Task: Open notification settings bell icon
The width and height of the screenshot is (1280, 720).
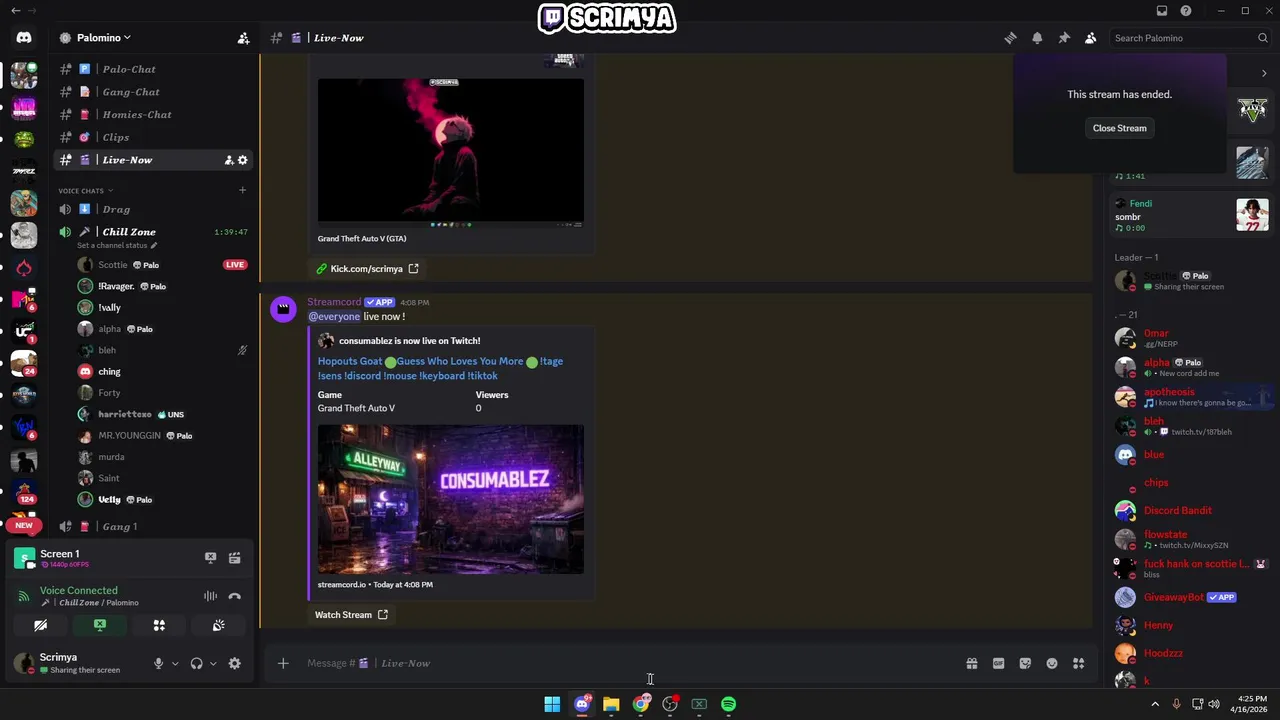Action: tap(1037, 38)
